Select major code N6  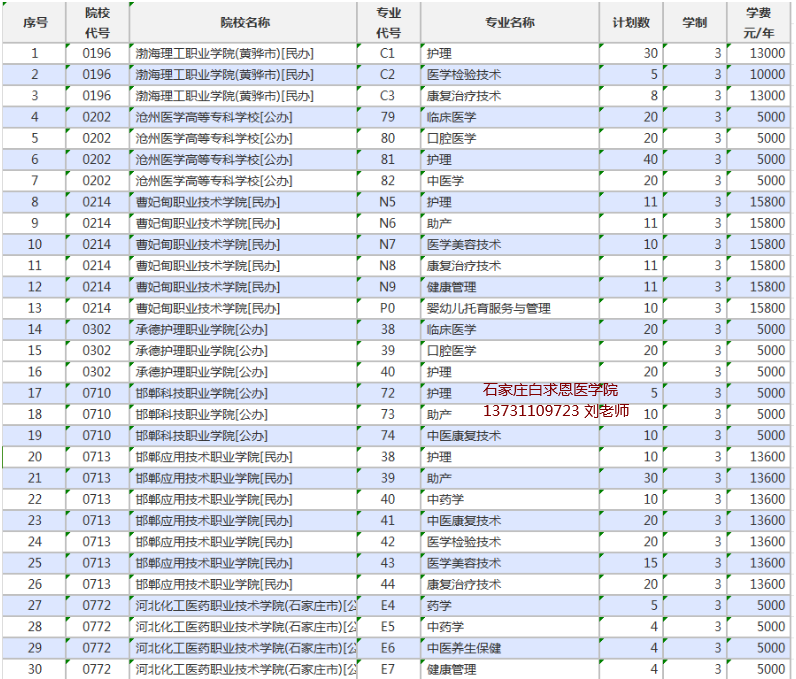[389, 223]
